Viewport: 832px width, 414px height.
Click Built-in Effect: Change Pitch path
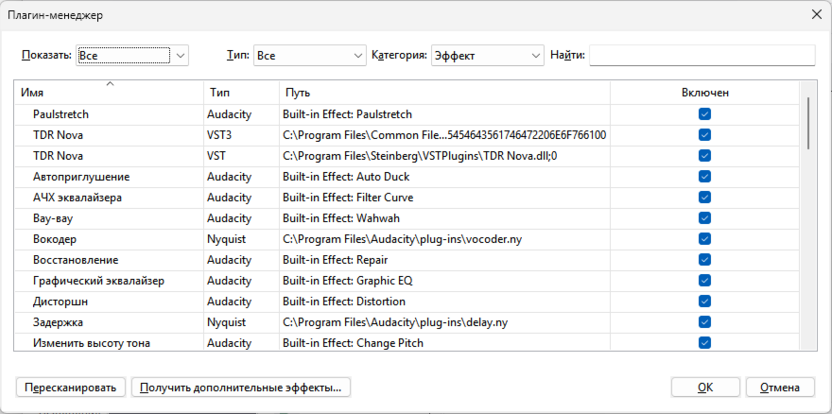pyautogui.click(x=353, y=342)
